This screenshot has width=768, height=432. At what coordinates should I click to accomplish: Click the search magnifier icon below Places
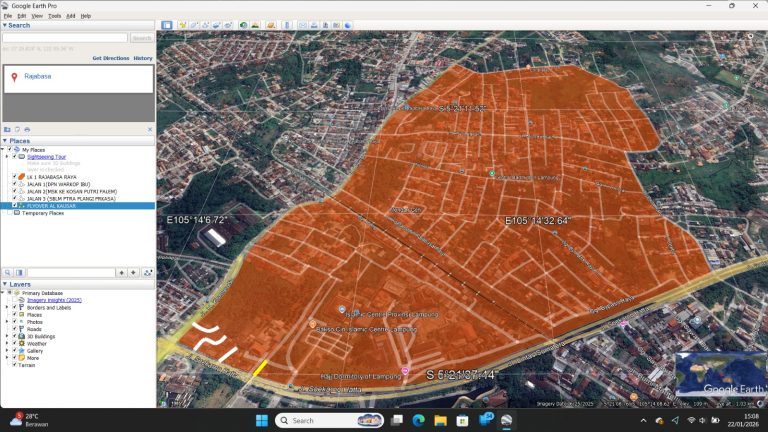(7, 272)
